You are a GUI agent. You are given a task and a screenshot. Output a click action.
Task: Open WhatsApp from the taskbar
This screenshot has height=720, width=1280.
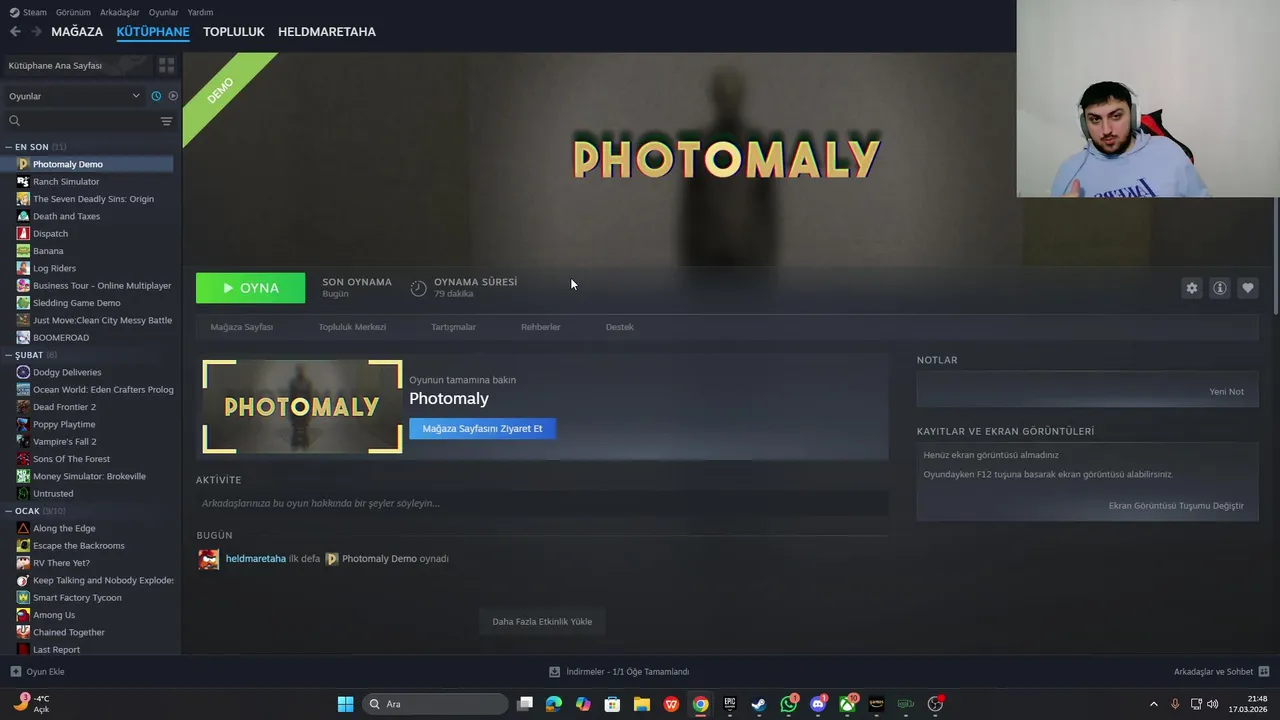click(x=789, y=704)
